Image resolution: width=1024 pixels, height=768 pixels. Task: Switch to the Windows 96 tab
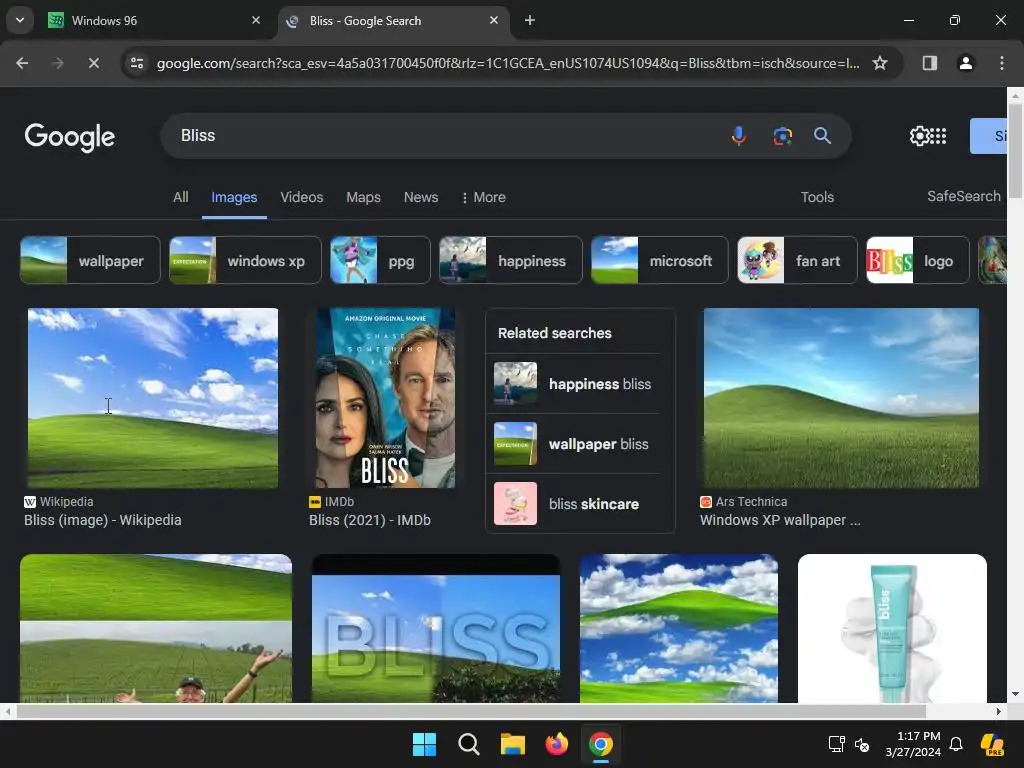coord(154,20)
